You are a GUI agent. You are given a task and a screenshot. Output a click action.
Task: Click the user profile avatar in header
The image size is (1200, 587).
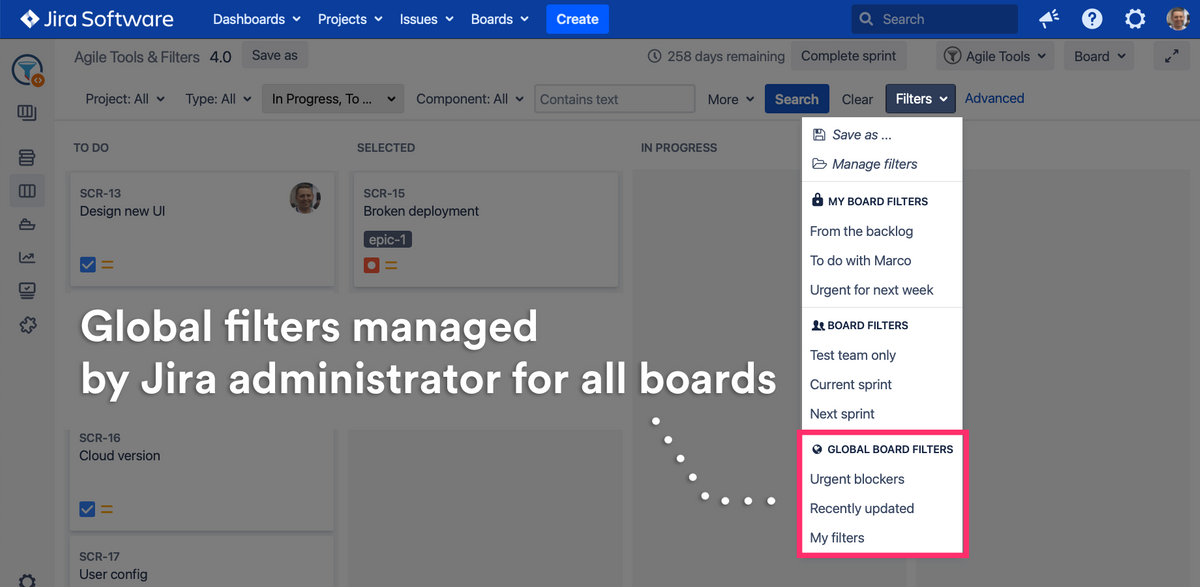coord(1178,19)
